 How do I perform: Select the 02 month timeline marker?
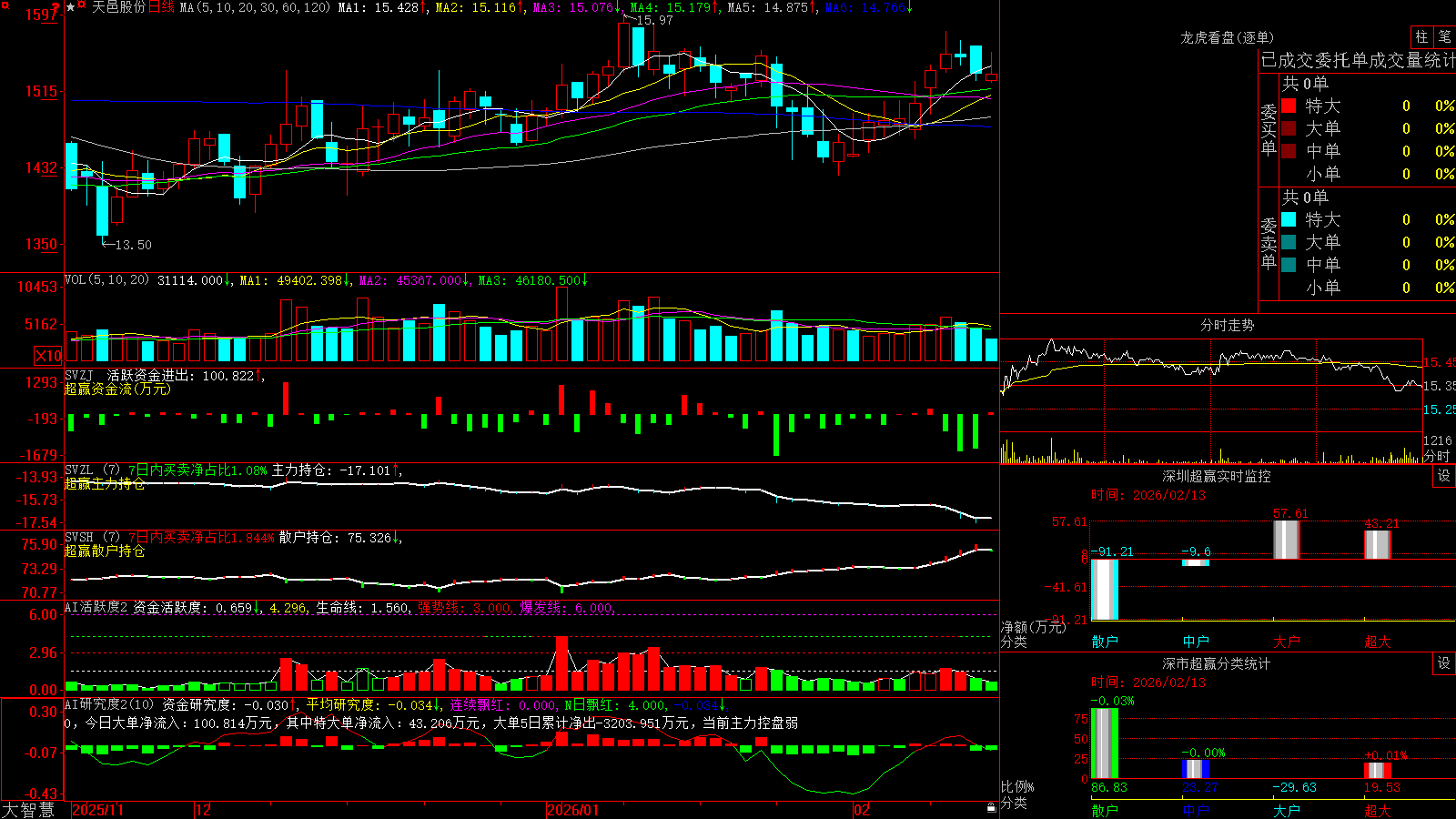coord(862,810)
